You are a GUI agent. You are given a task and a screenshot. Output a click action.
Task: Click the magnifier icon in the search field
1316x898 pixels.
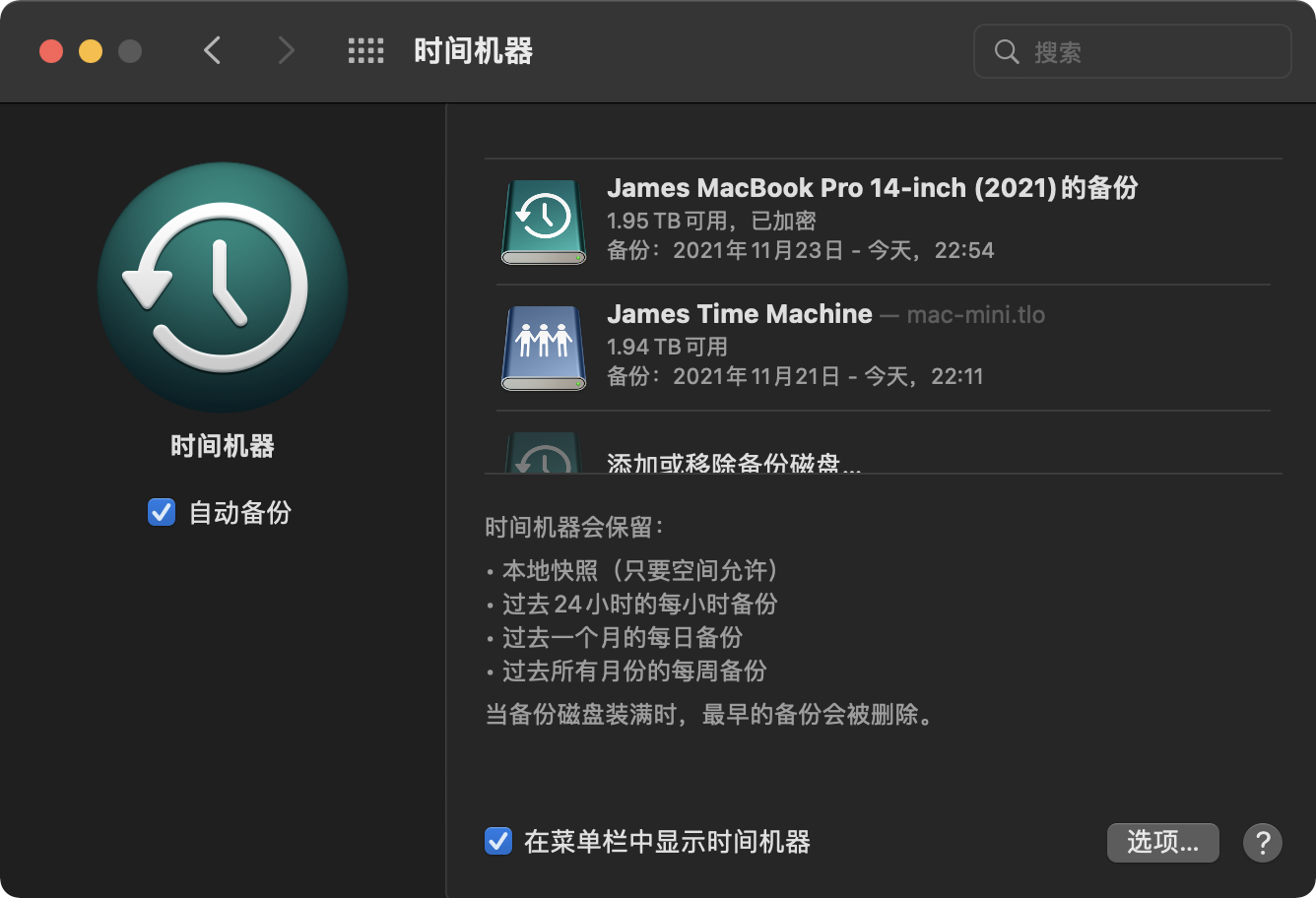1007,51
